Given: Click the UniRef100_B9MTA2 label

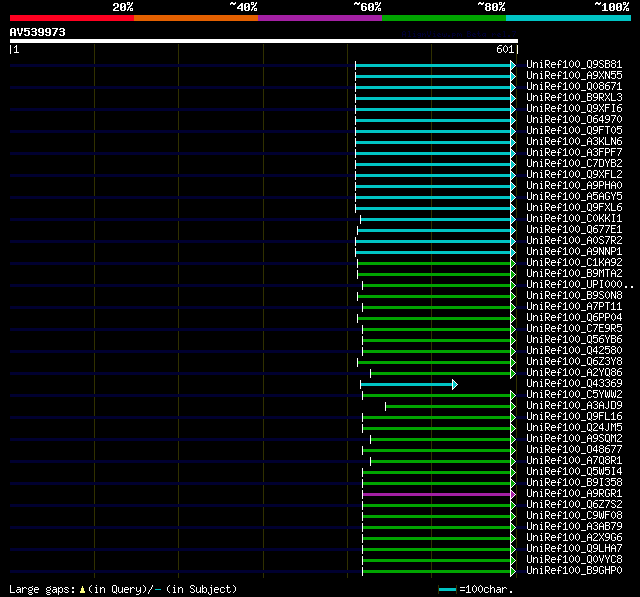Looking at the screenshot, I should click(x=574, y=274).
